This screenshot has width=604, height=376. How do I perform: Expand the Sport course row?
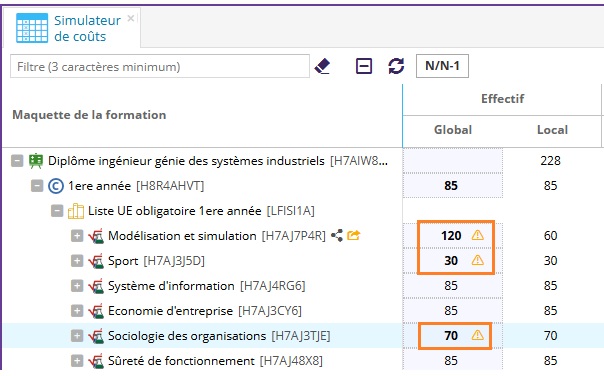coord(77,261)
